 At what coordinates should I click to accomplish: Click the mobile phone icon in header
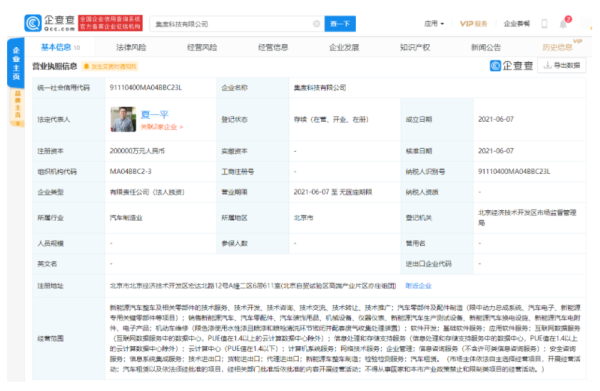[x=544, y=24]
